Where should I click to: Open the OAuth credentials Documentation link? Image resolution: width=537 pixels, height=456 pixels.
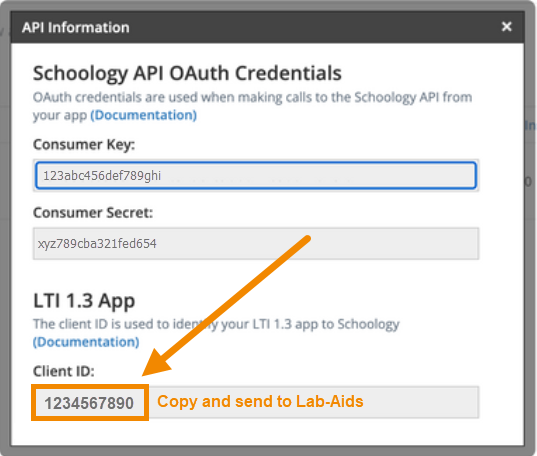143,115
